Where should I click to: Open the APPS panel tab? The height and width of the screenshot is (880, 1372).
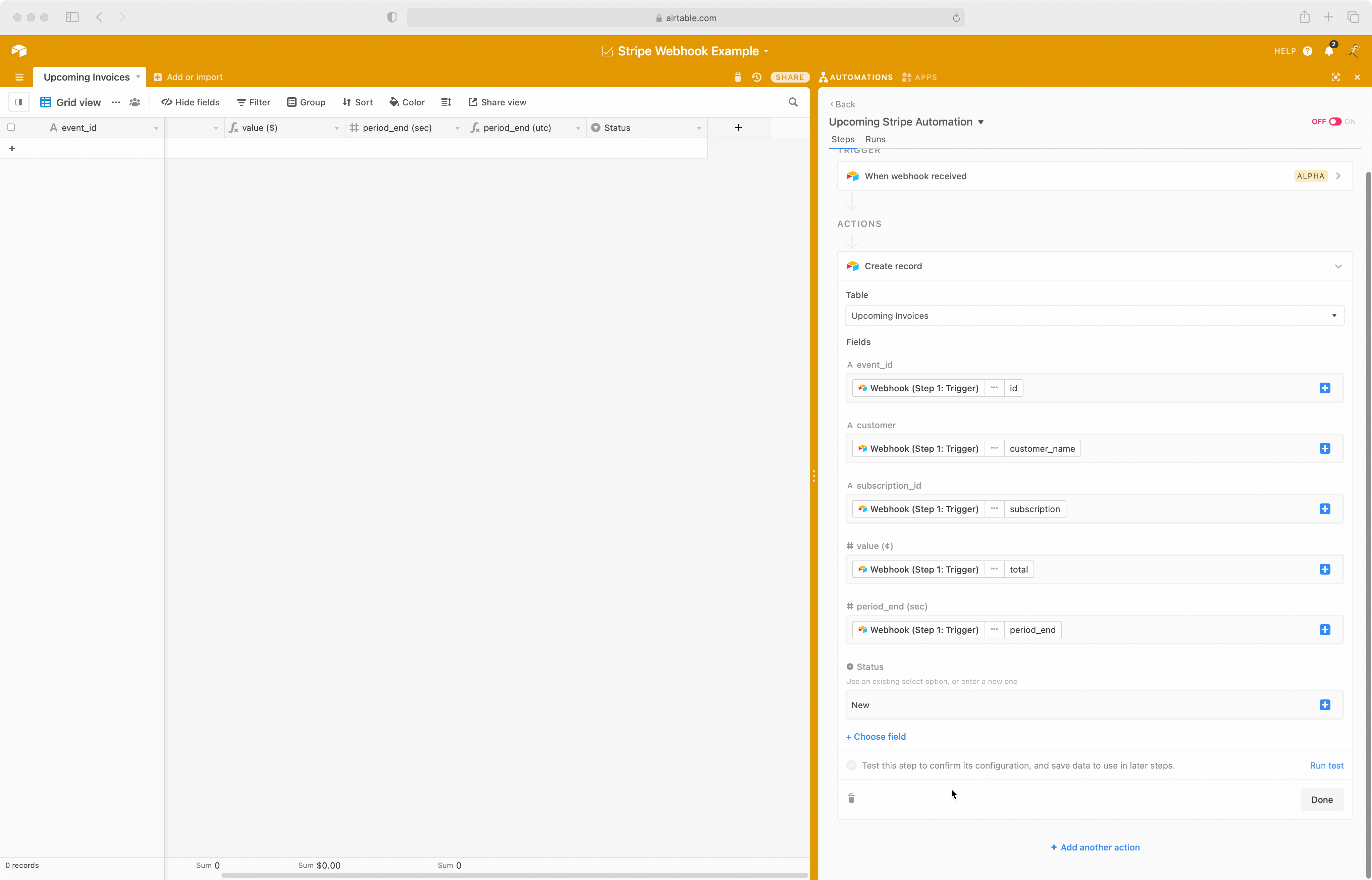tap(919, 77)
